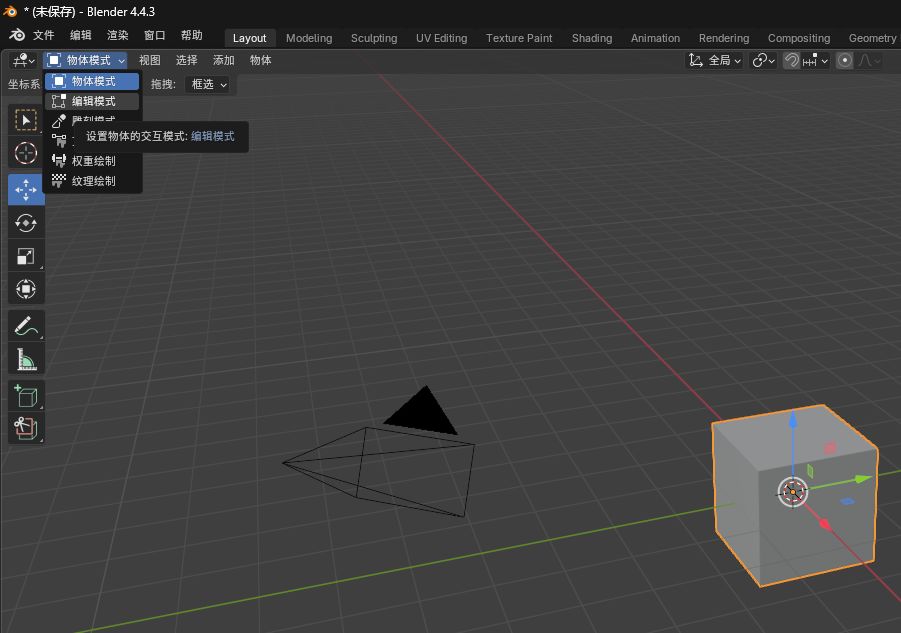Choose 权重绘制 from the mode list

93,161
